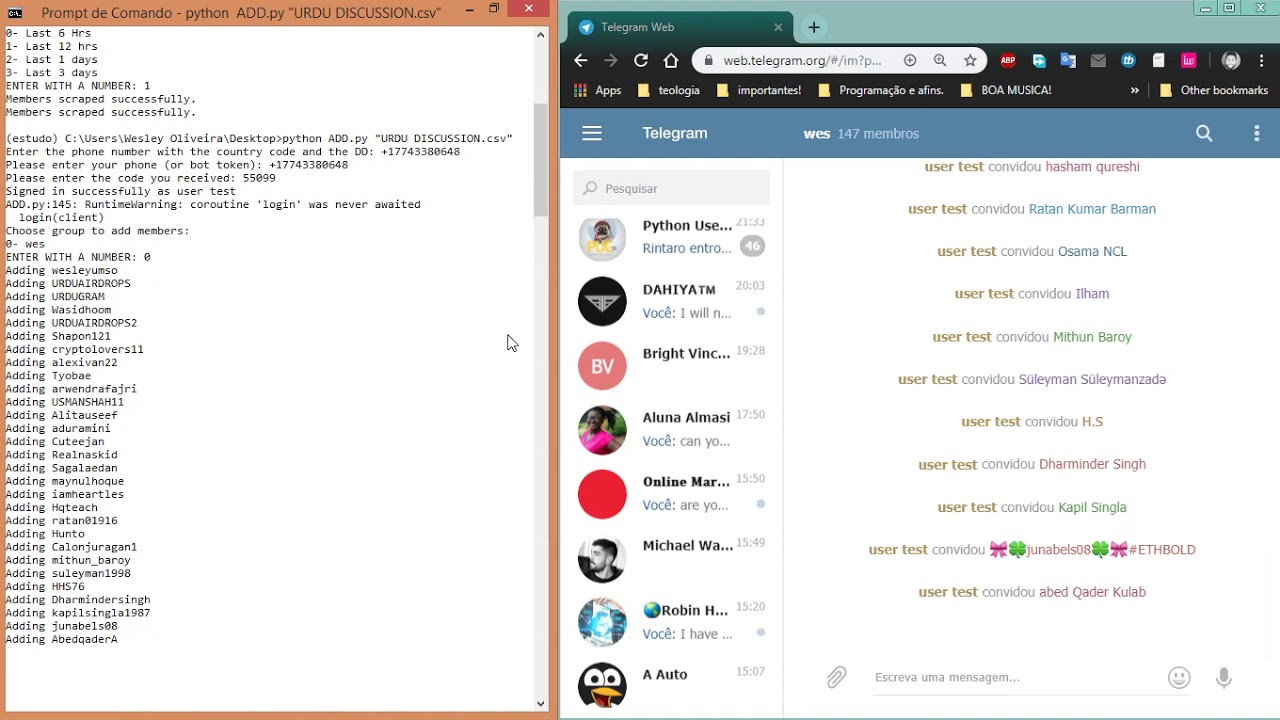
Task: Click the Command Prompt scrollbar up arrow
Action: (x=541, y=34)
